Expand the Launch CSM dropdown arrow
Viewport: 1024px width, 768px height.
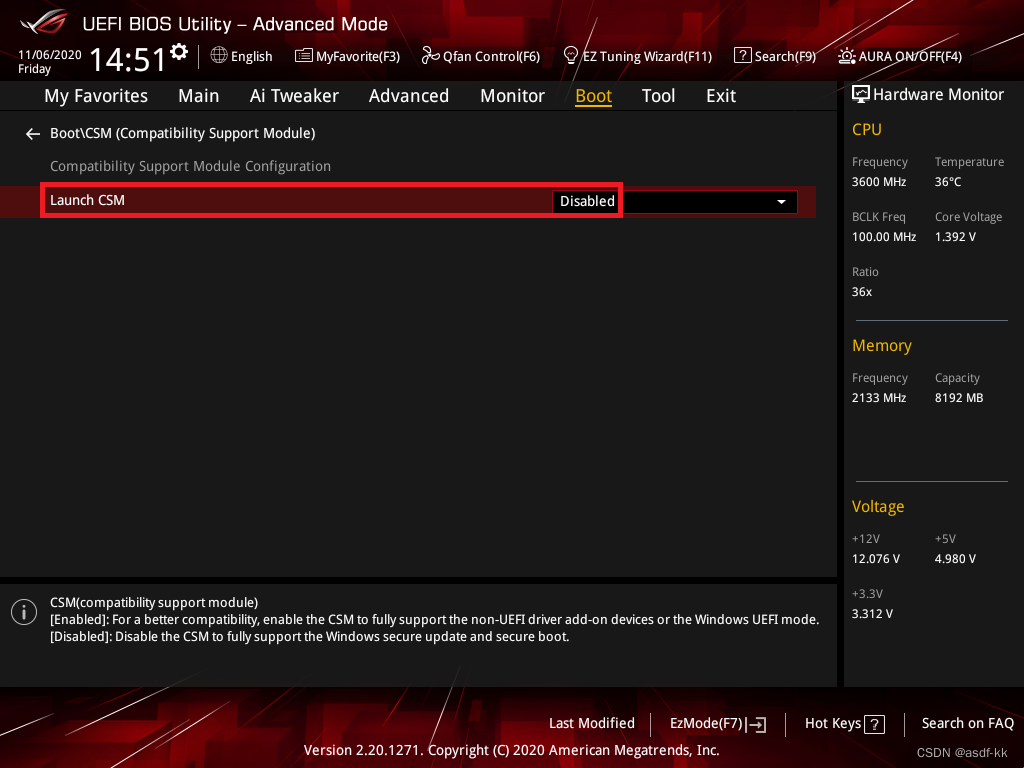pyautogui.click(x=781, y=202)
